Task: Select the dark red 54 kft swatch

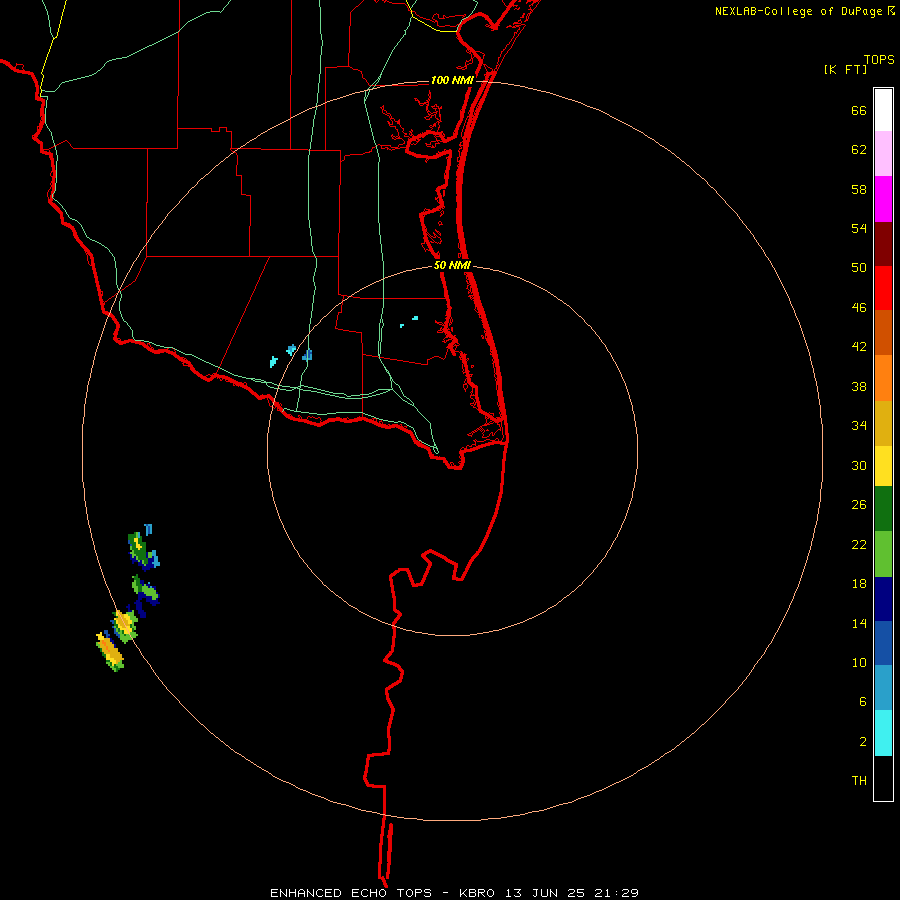Action: tap(883, 244)
